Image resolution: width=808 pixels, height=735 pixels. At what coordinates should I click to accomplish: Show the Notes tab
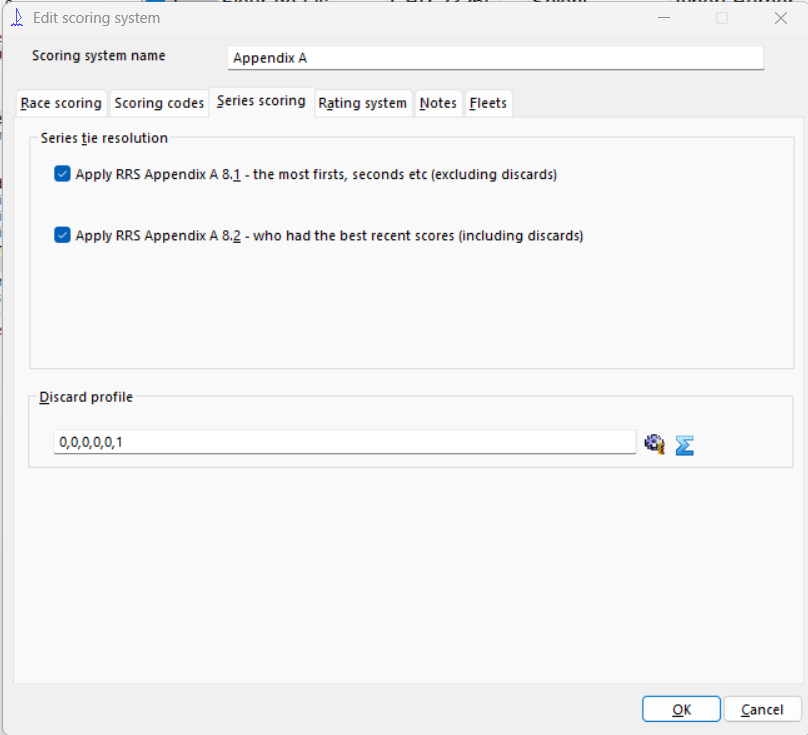coord(438,103)
